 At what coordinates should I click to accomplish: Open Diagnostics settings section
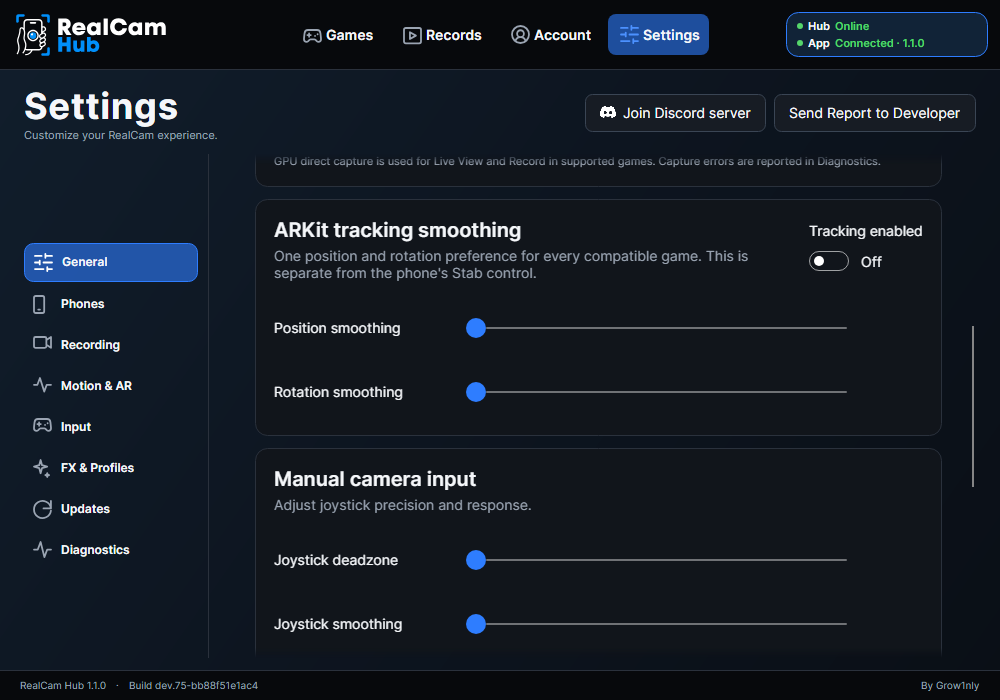click(x=111, y=550)
